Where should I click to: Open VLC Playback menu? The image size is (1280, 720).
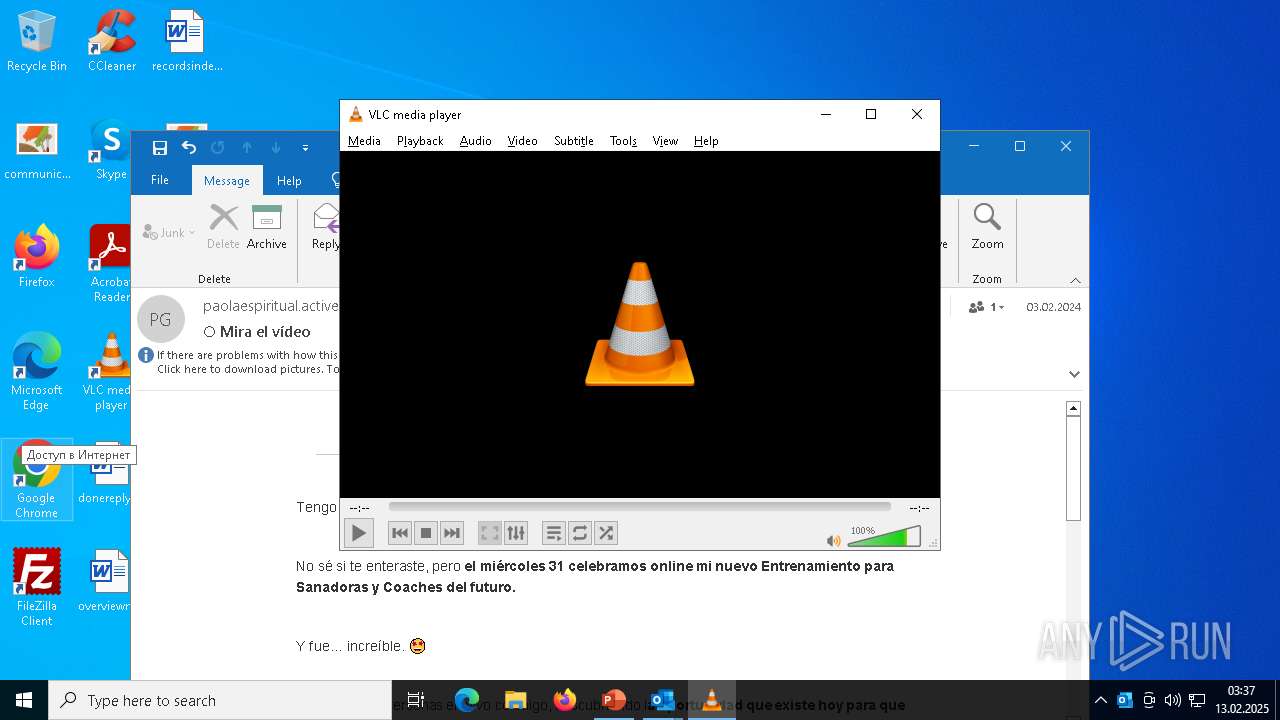click(420, 141)
